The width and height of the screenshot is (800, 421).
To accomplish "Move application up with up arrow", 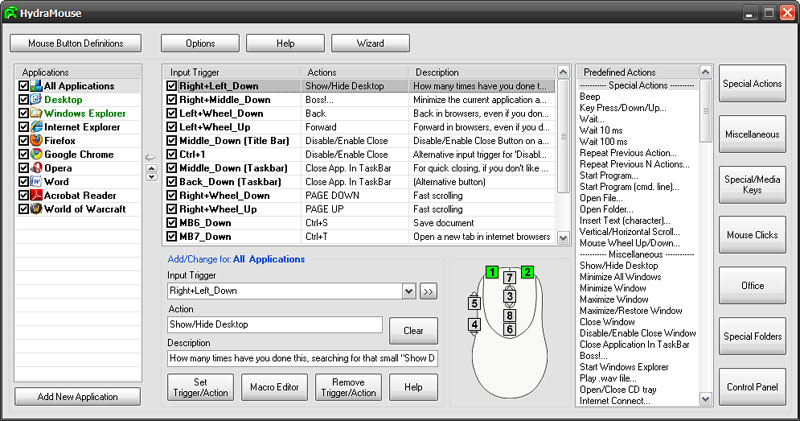I will (152, 168).
